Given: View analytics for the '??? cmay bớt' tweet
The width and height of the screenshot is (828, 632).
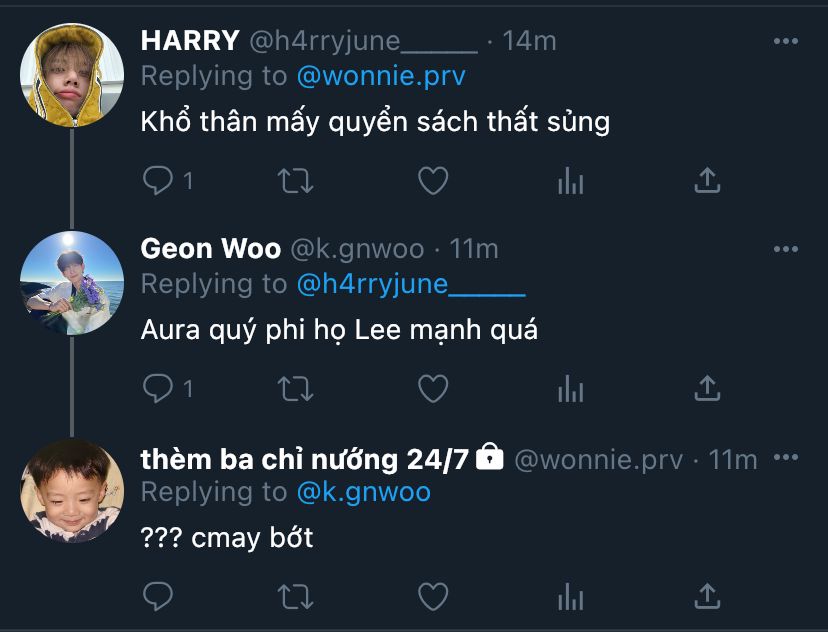Looking at the screenshot, I should point(570,597).
